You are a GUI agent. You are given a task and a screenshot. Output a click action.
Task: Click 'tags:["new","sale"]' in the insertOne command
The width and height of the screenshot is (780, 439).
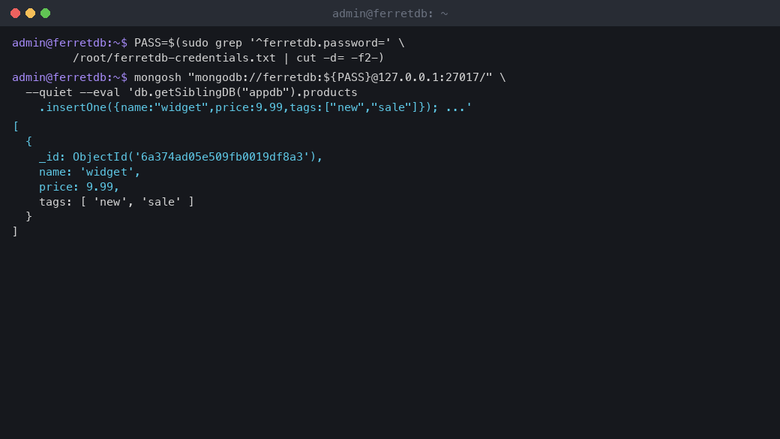(354, 107)
